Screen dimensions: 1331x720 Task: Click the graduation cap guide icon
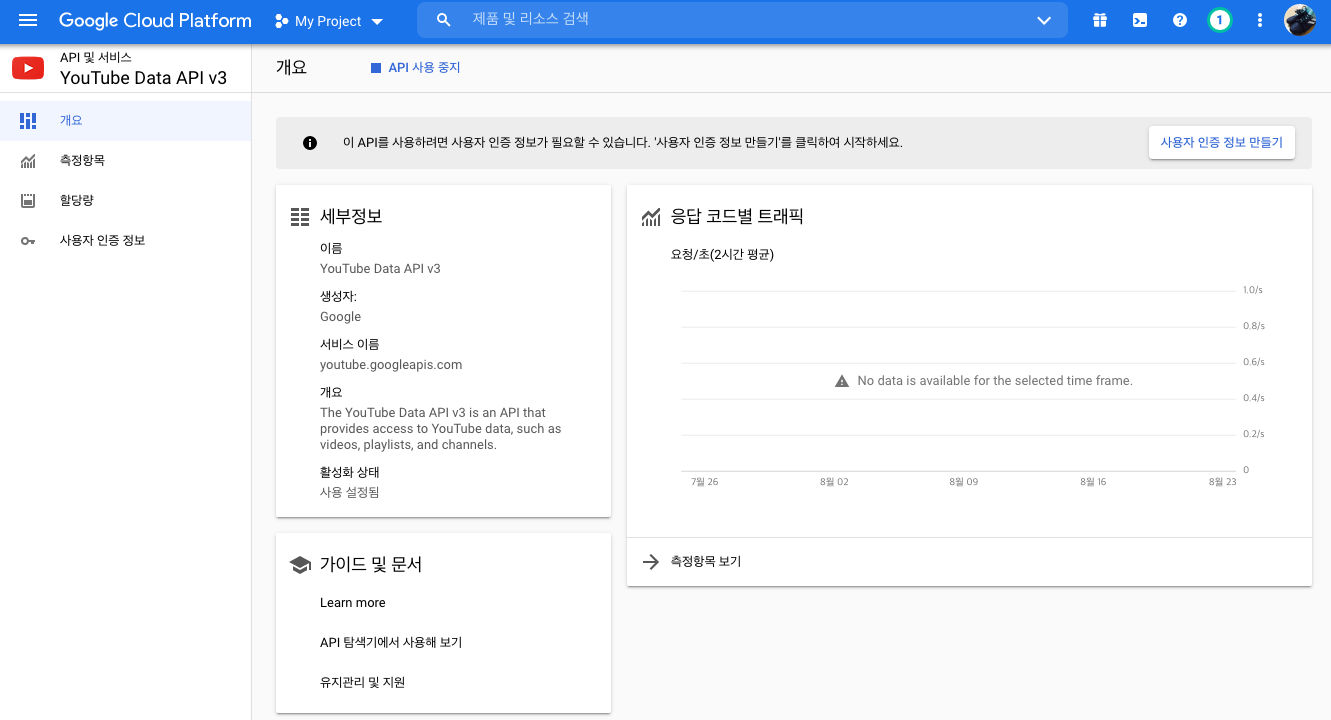click(x=300, y=565)
